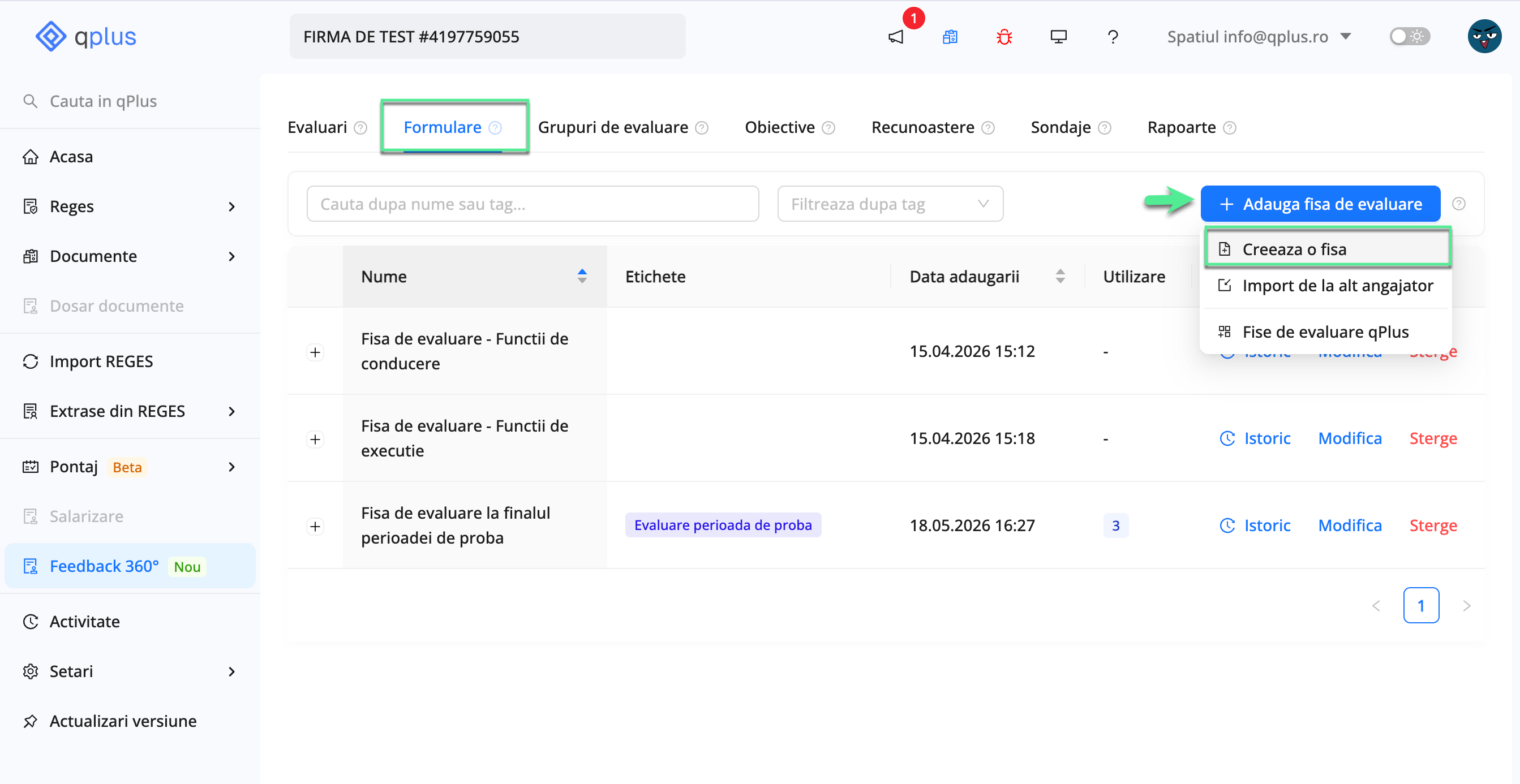Click the Cauta in qPlus search box

coord(130,101)
